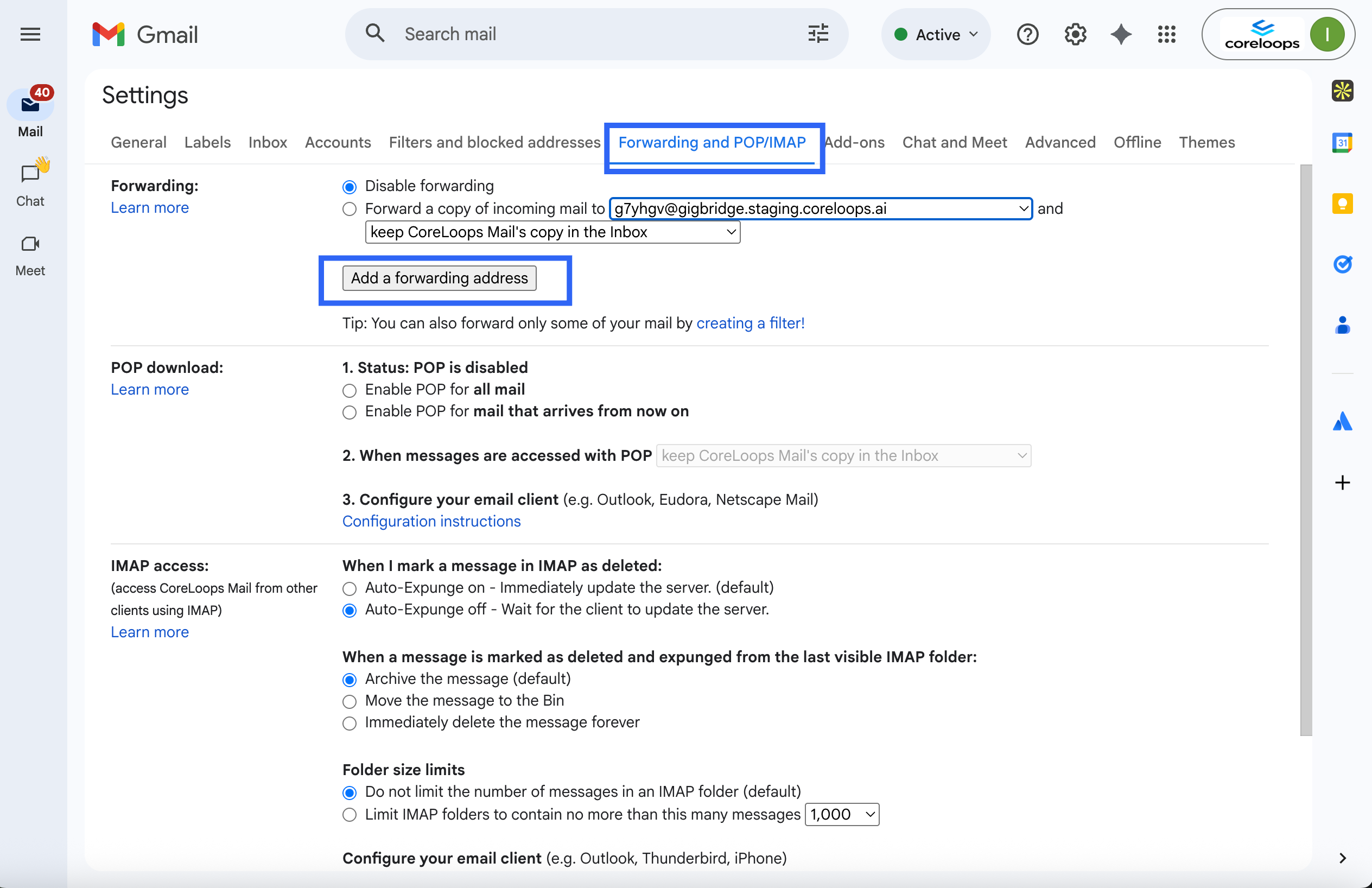Follow the creating a filter link

coord(750,324)
